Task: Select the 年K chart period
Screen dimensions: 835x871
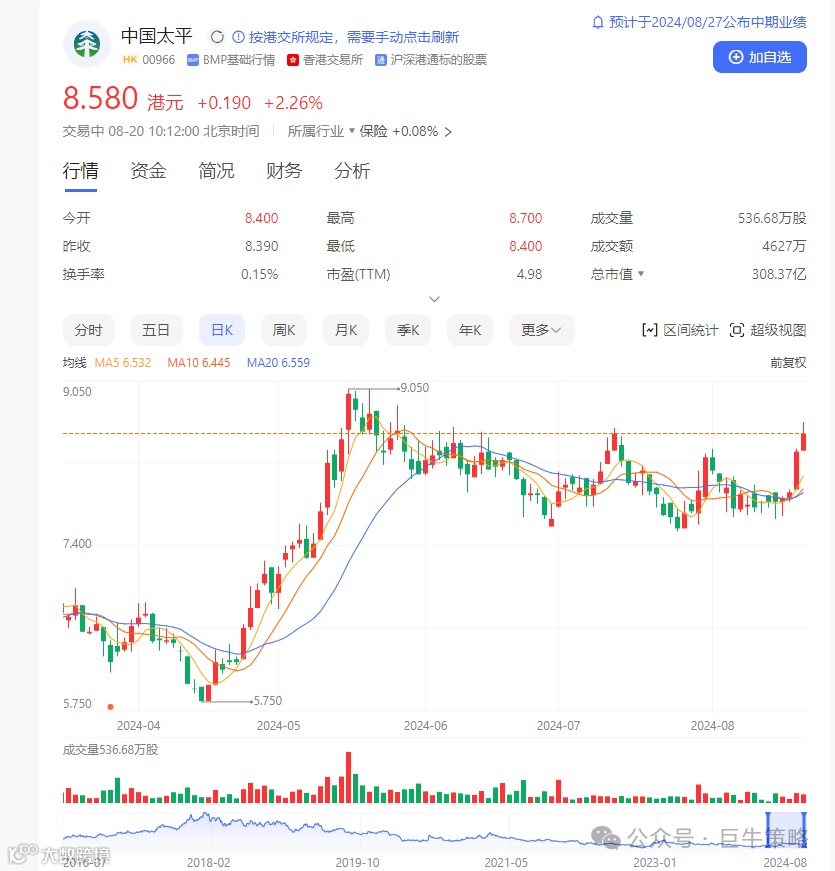Action: [470, 331]
